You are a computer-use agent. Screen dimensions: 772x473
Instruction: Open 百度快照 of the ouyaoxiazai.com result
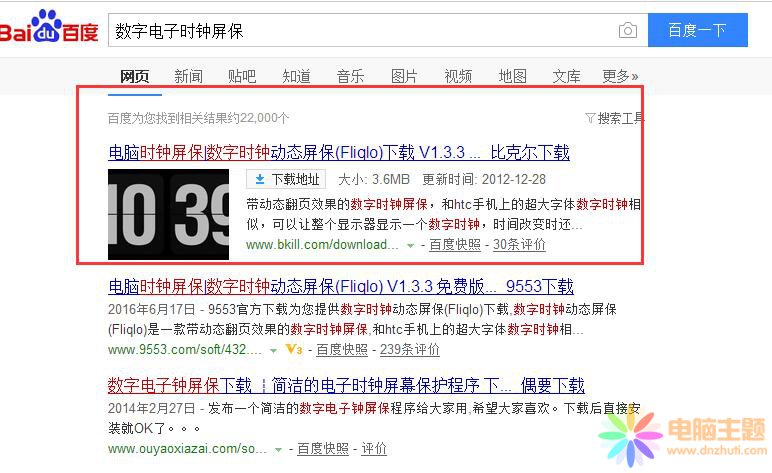coord(323,448)
